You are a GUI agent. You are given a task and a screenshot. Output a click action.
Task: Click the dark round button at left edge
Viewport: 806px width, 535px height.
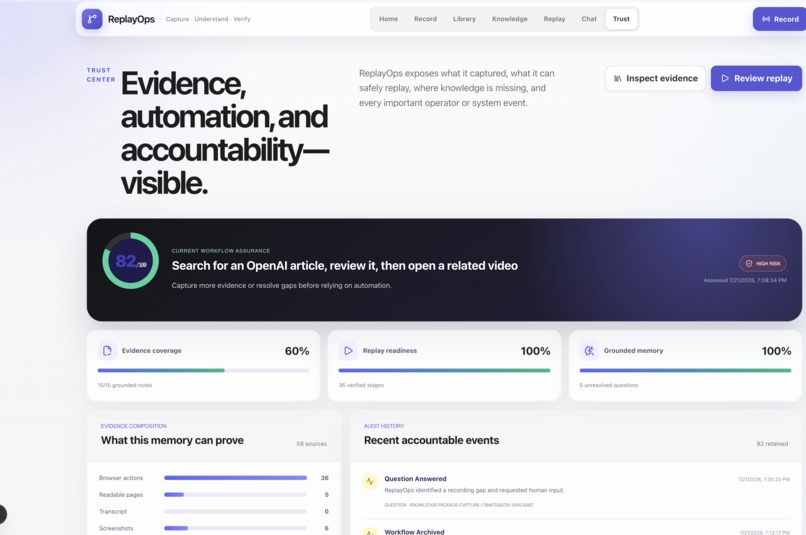[x=2, y=514]
